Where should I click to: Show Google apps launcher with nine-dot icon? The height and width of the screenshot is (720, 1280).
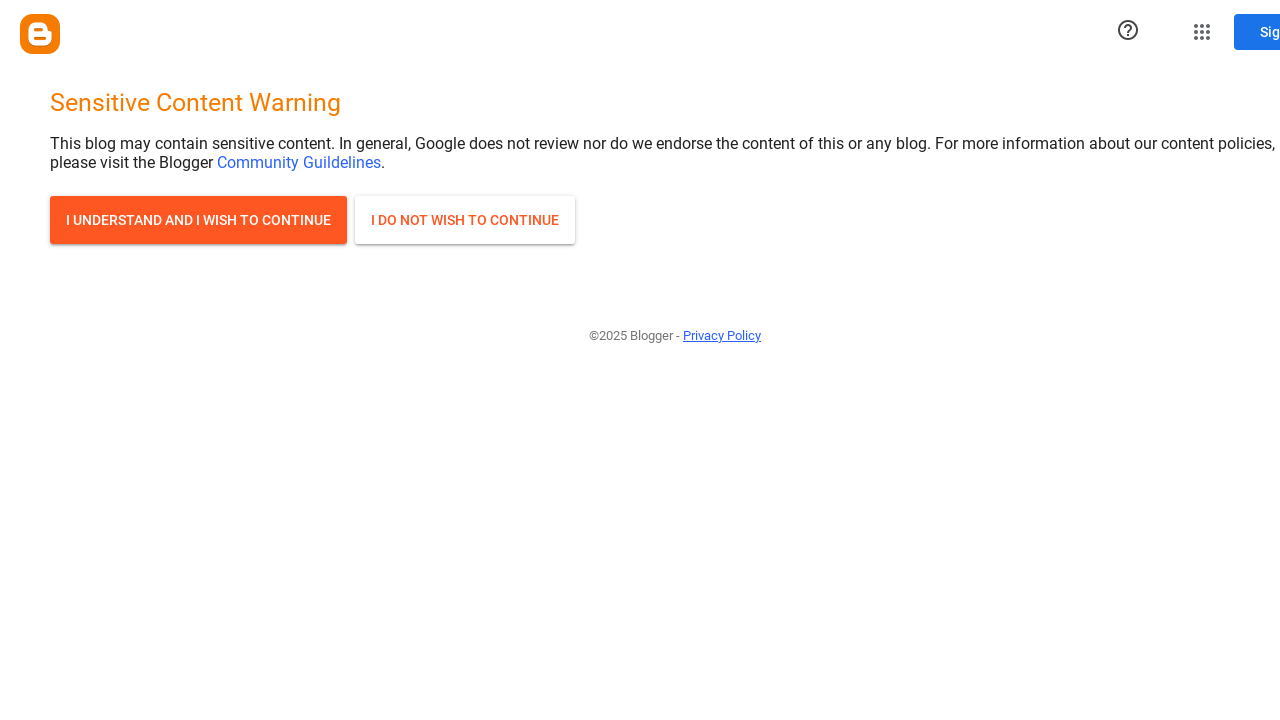coord(1202,32)
